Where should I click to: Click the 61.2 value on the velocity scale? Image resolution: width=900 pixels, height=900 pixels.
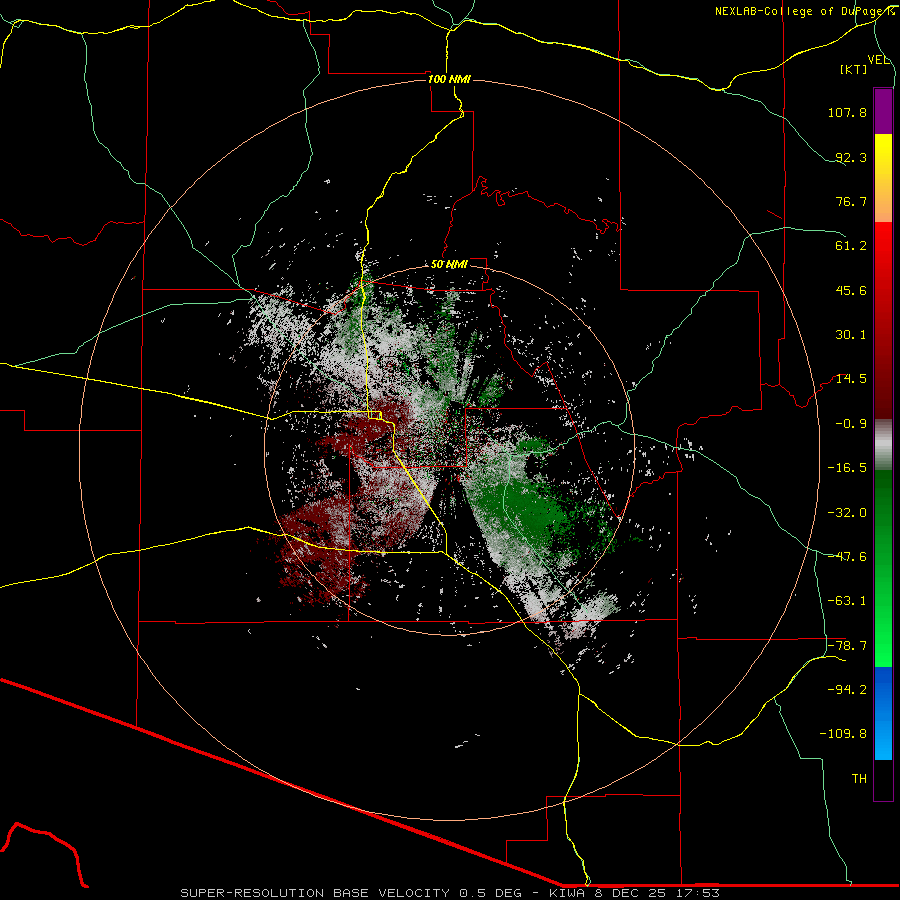click(x=851, y=246)
